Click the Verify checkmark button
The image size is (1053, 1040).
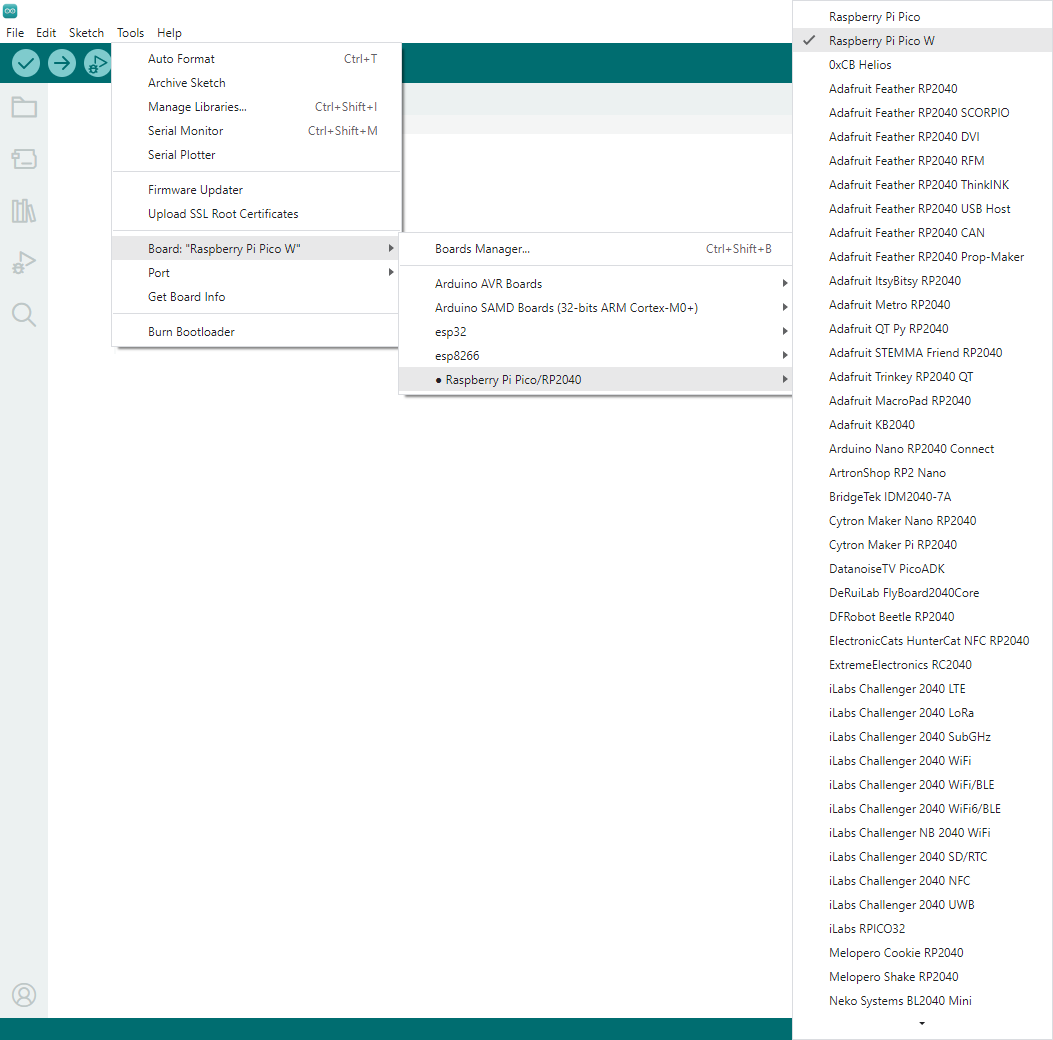26,63
